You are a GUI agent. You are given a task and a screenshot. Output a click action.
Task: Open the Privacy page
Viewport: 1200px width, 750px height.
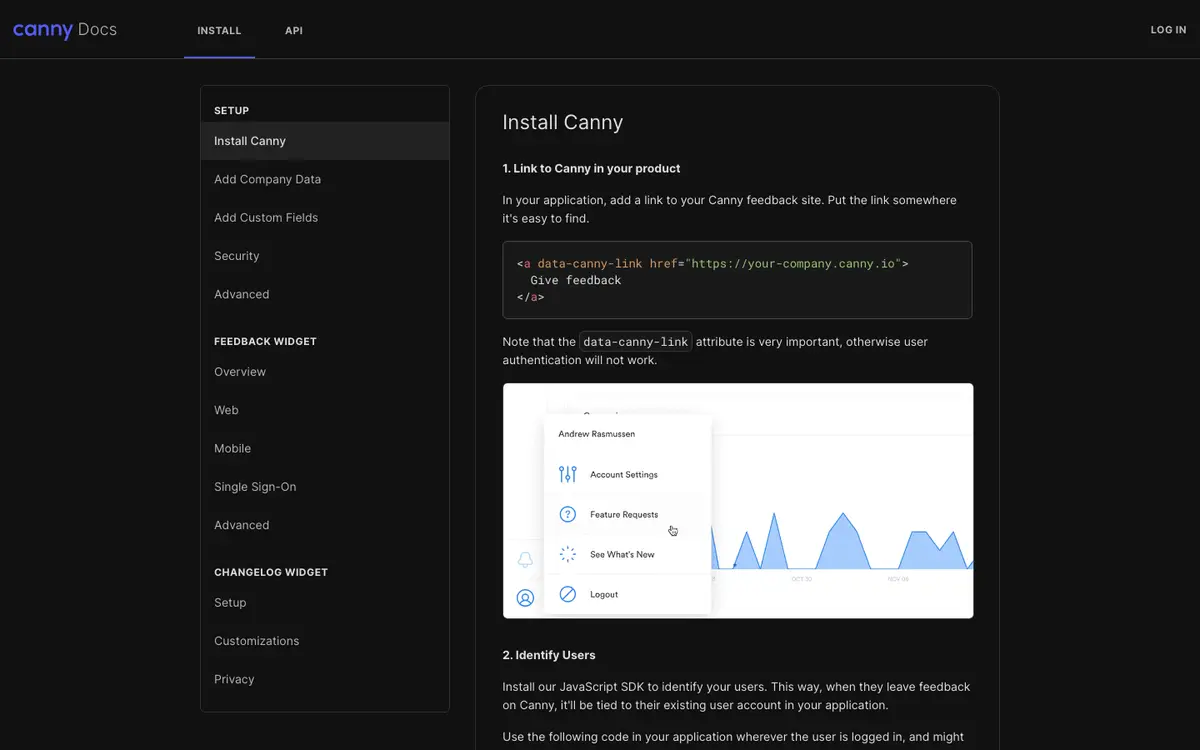[325, 679]
